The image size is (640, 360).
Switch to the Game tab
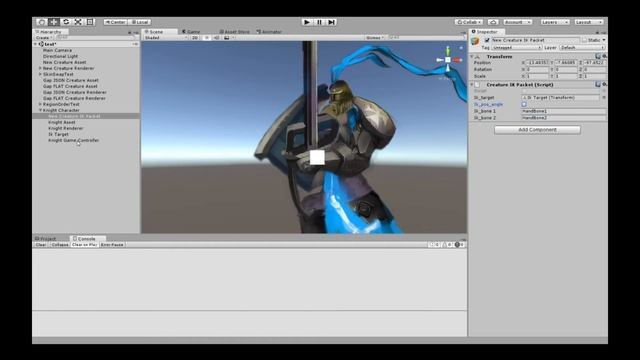point(191,31)
